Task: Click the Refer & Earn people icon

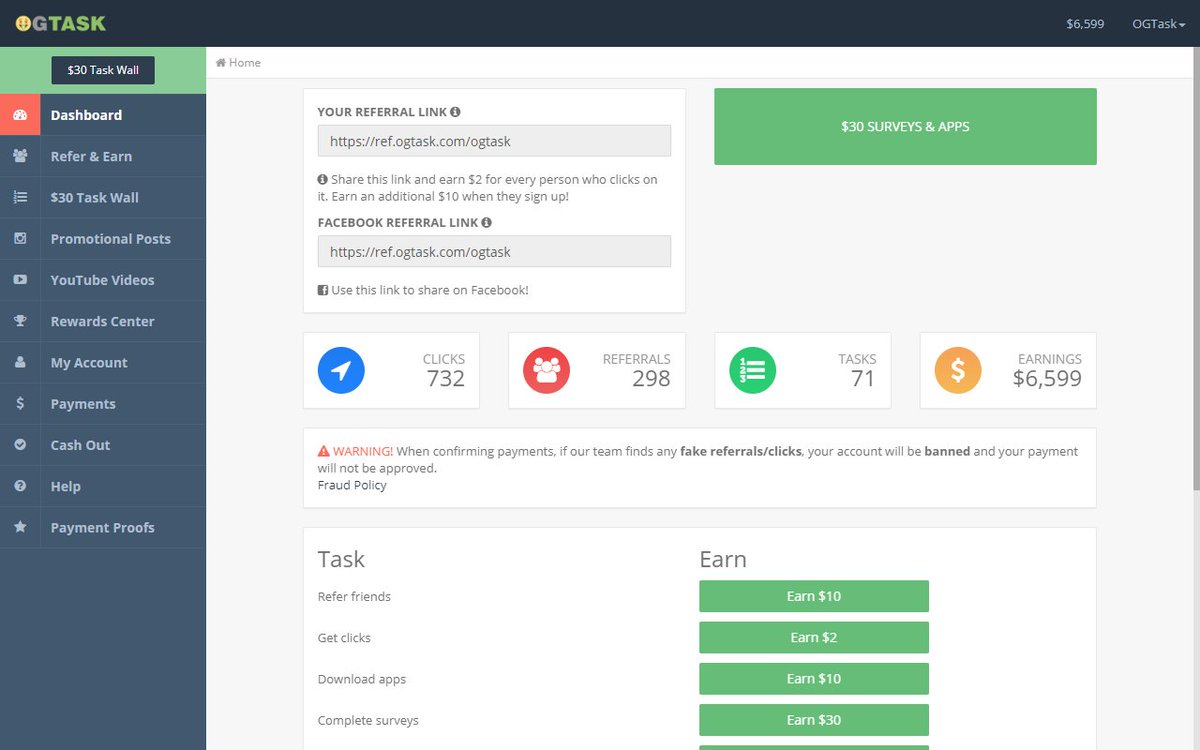Action: pyautogui.click(x=20, y=156)
